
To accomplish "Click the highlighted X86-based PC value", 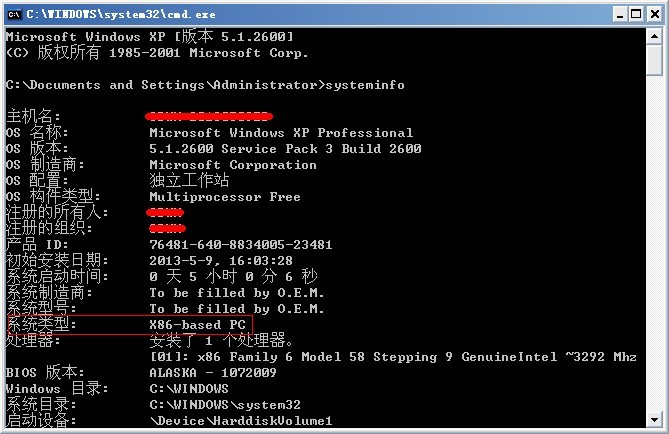I will [x=198, y=325].
